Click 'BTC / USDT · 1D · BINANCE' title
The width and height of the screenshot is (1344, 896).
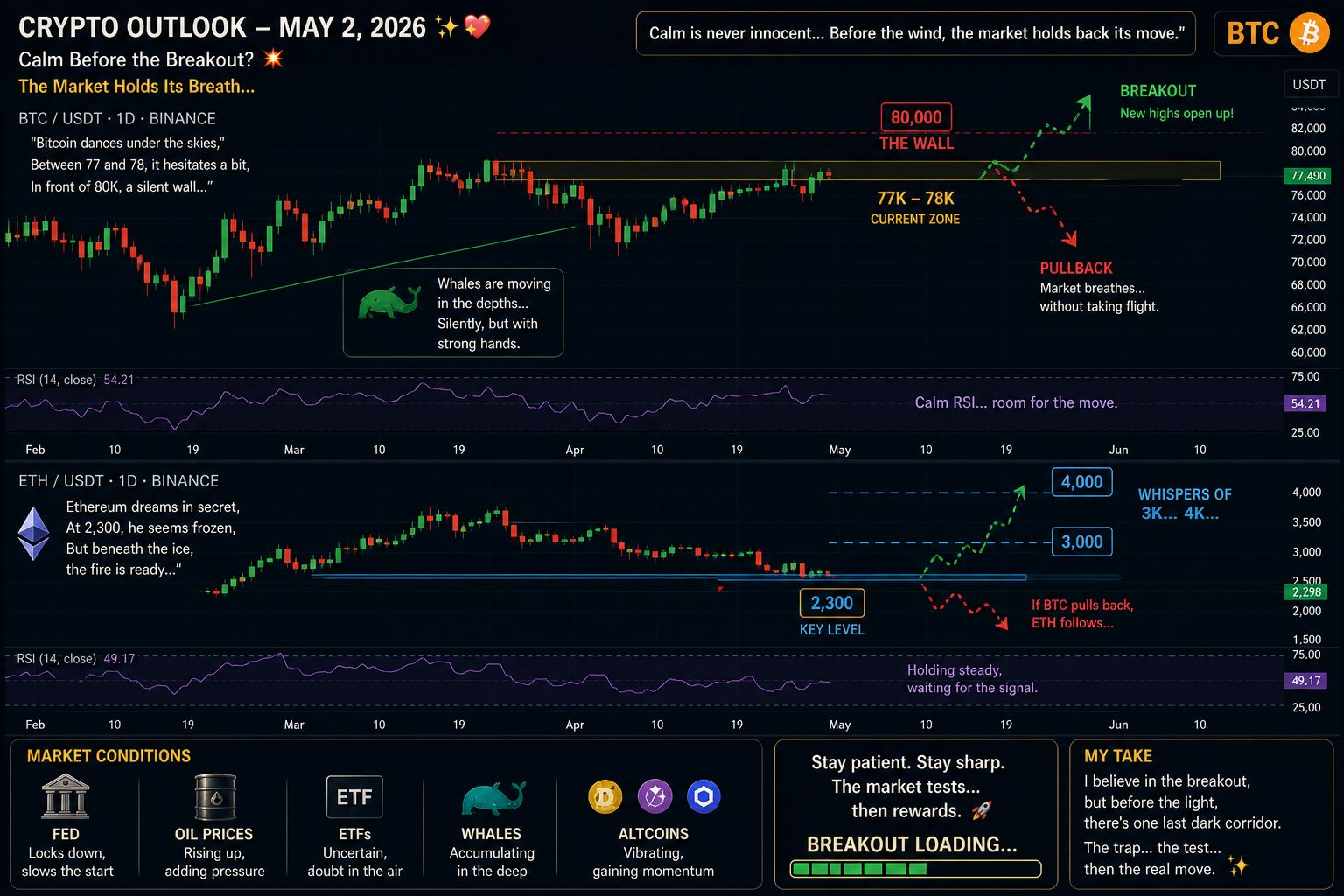[117, 118]
